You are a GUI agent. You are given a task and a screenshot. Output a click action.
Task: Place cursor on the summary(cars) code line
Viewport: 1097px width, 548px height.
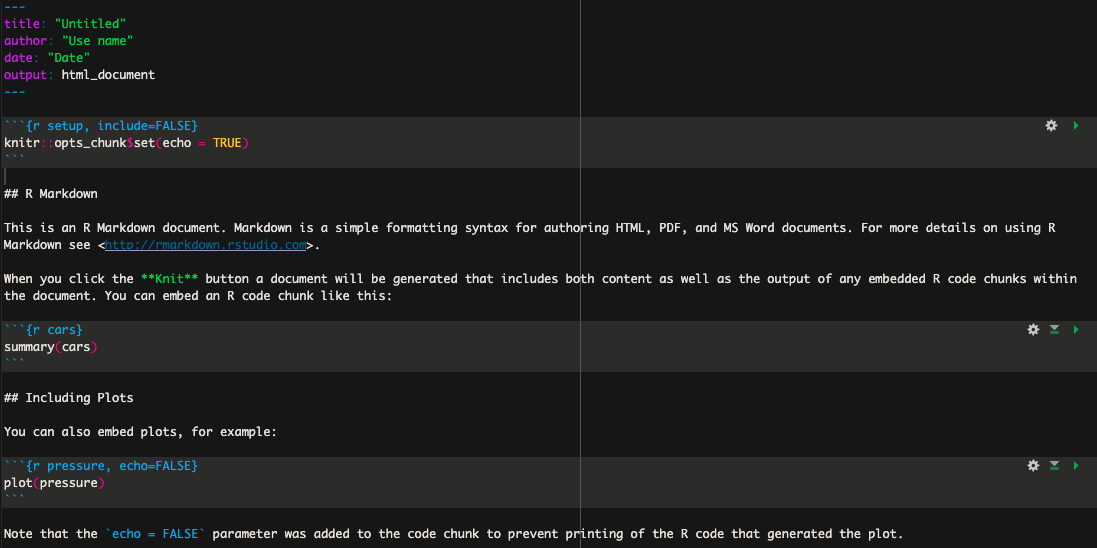coord(51,347)
